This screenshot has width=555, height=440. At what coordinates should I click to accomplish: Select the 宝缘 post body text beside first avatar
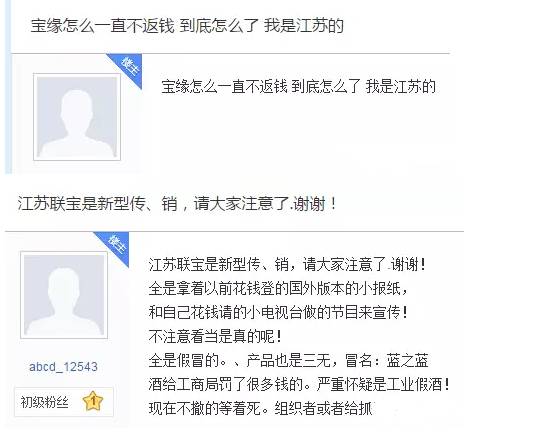(298, 87)
